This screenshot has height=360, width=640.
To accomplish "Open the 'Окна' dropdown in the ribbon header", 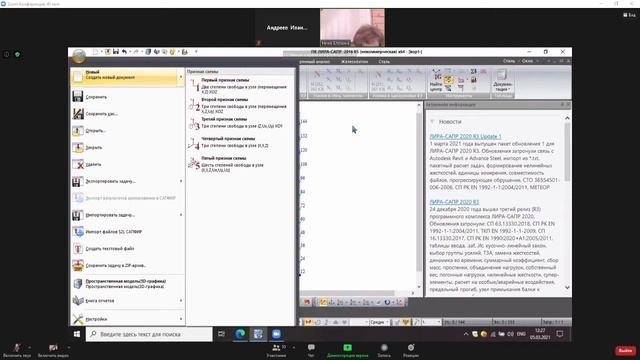I will click(x=529, y=61).
